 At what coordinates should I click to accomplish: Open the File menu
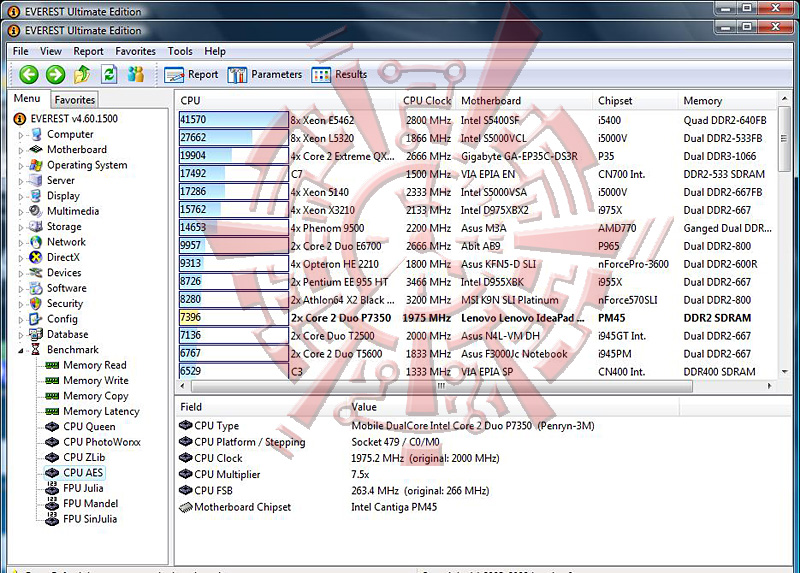(x=20, y=51)
